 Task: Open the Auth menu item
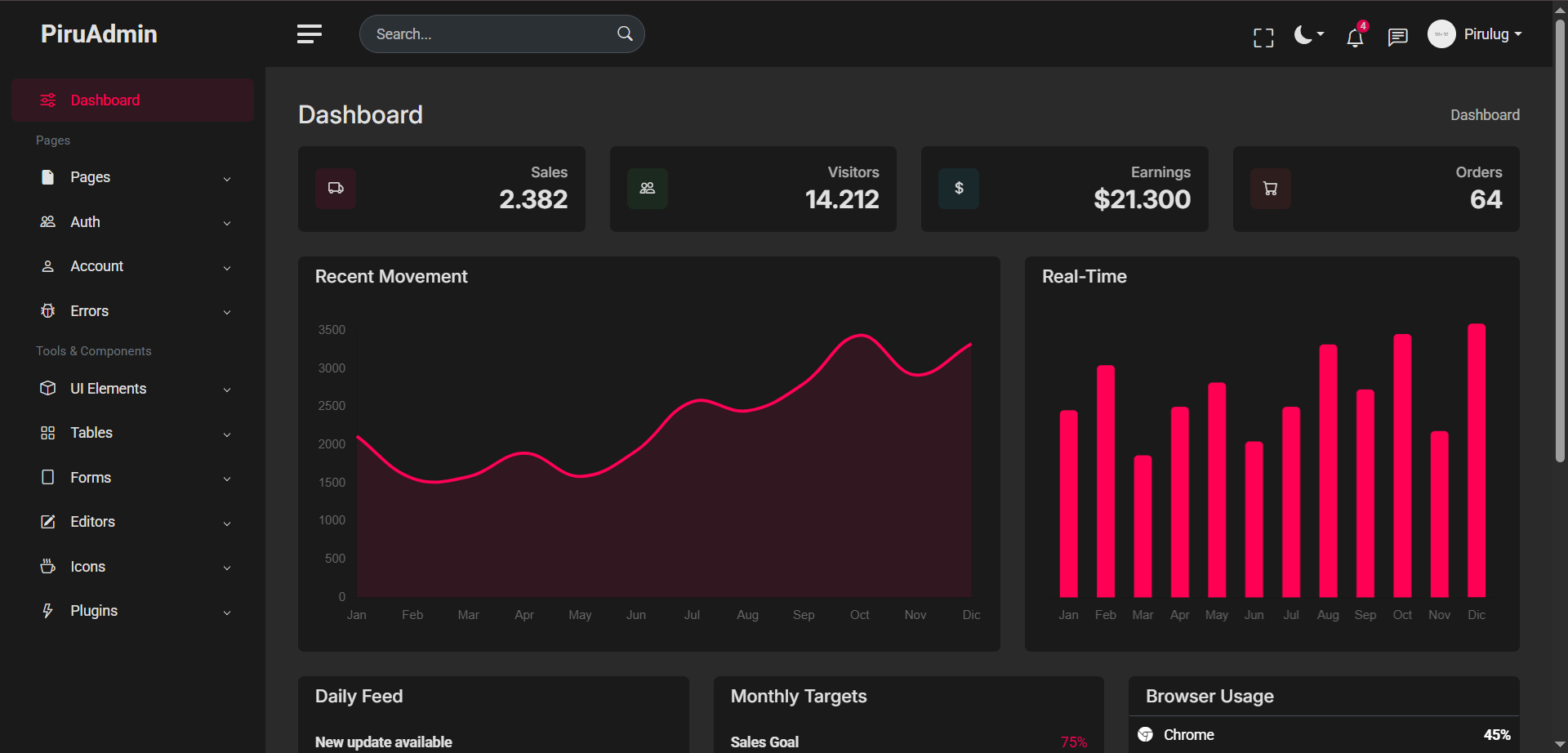tap(132, 222)
